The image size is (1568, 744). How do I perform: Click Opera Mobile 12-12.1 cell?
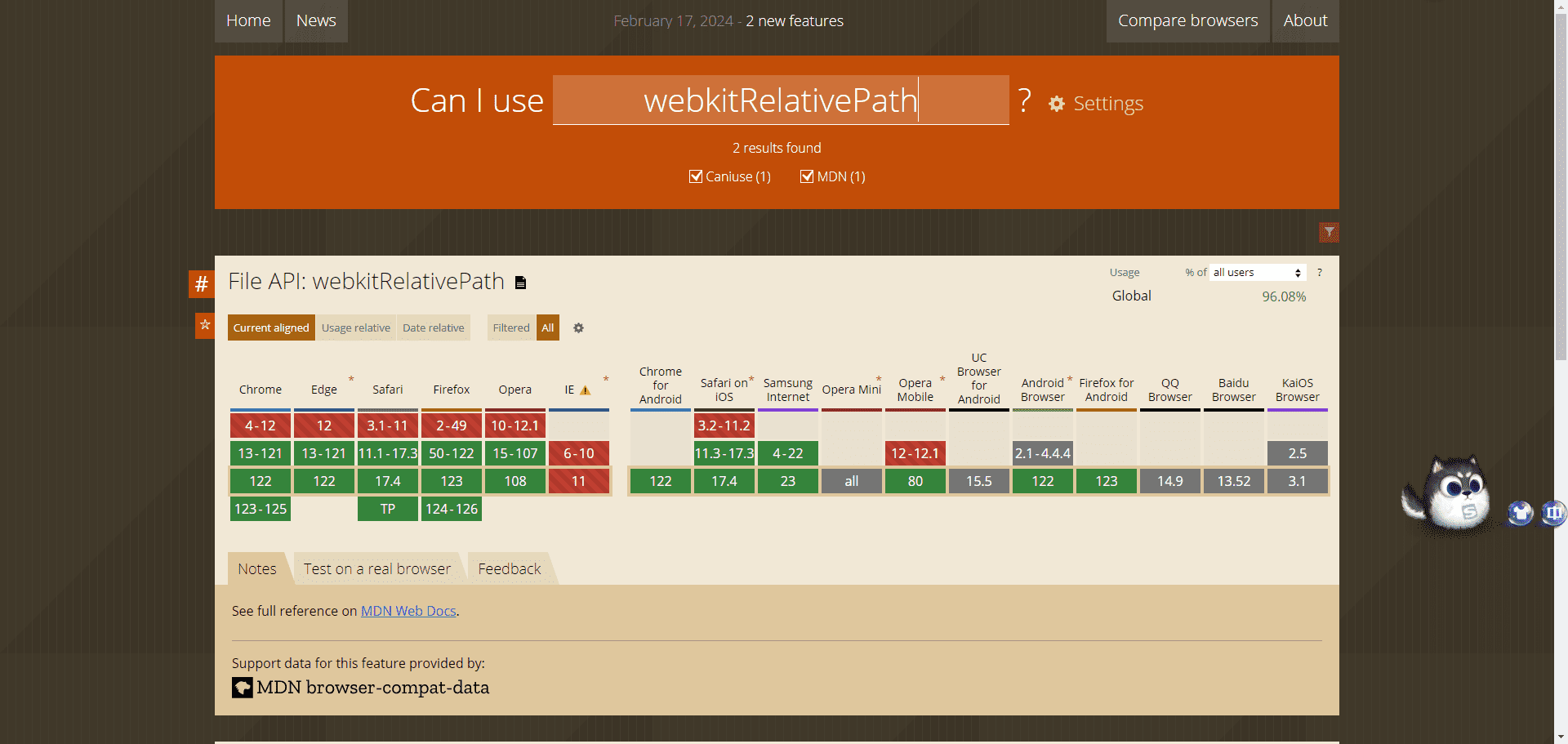click(915, 453)
